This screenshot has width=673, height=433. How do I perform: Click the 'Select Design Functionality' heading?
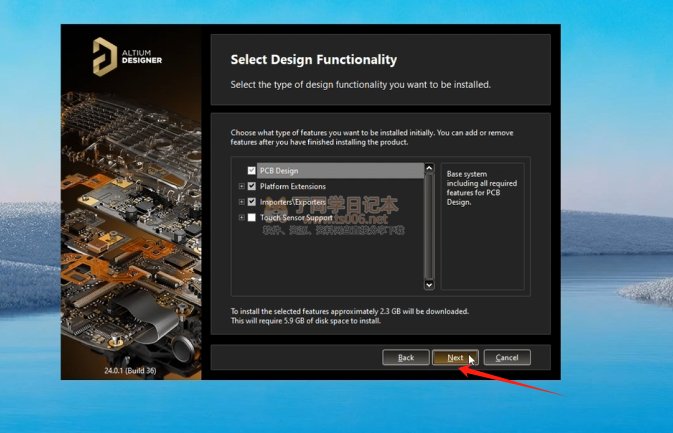pyautogui.click(x=314, y=60)
